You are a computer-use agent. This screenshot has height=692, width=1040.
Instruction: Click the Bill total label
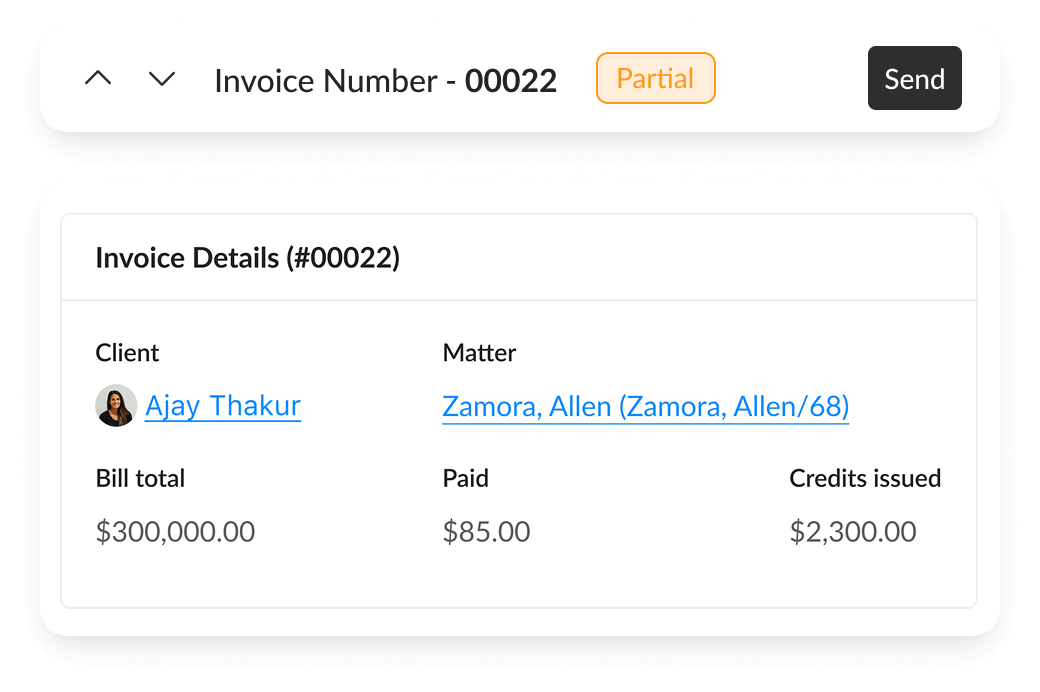(140, 479)
